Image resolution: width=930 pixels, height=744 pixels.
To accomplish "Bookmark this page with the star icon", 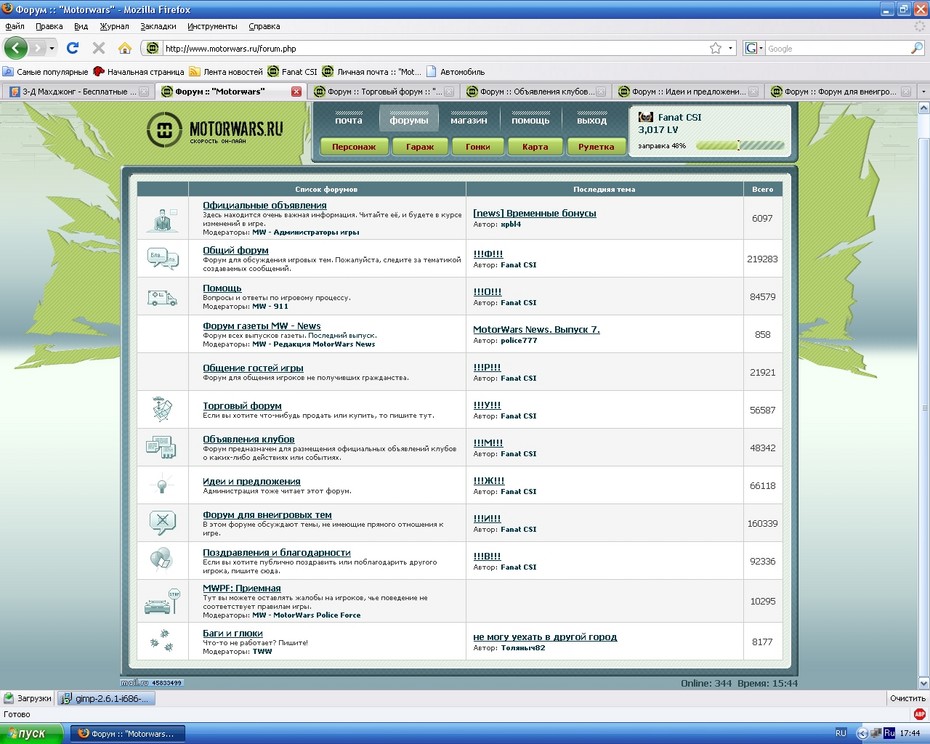I will (x=716, y=48).
